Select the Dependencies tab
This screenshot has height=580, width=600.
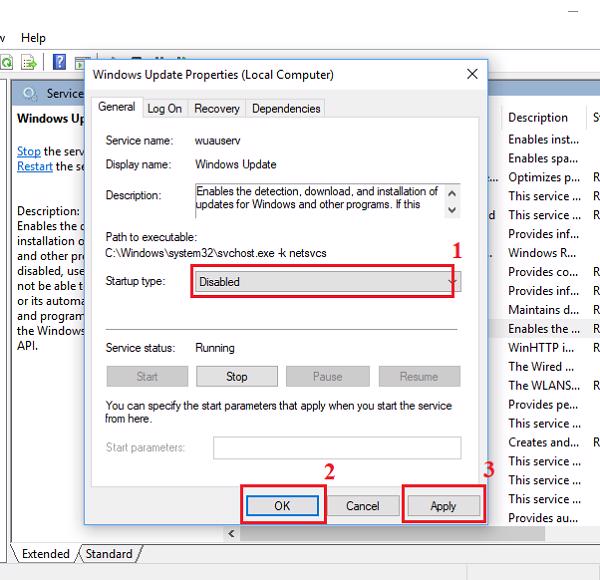tap(286, 108)
